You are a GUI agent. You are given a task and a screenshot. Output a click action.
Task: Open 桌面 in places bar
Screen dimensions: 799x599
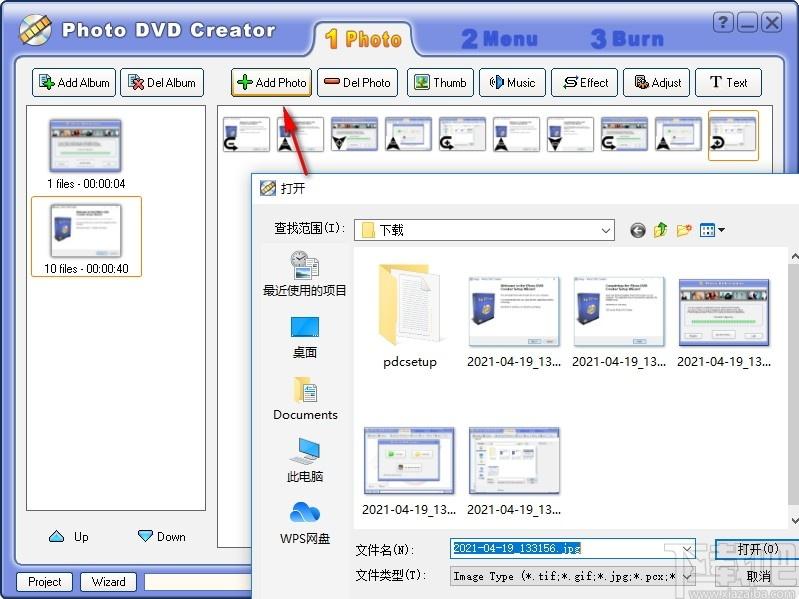pyautogui.click(x=305, y=337)
